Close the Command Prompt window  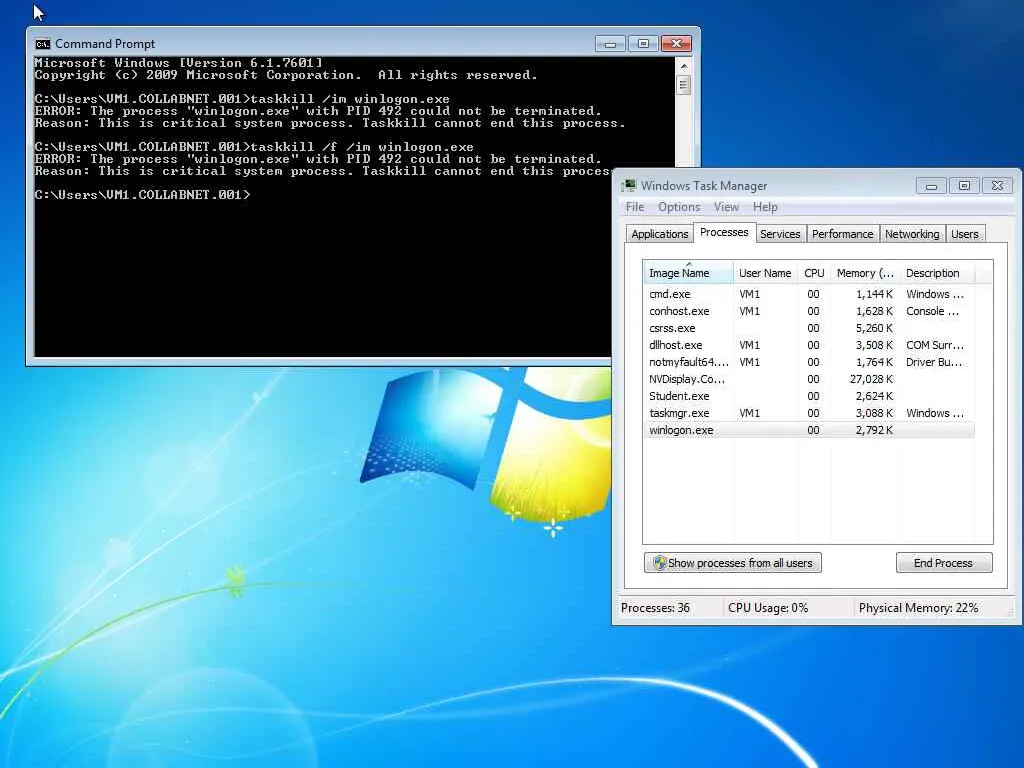coord(677,44)
